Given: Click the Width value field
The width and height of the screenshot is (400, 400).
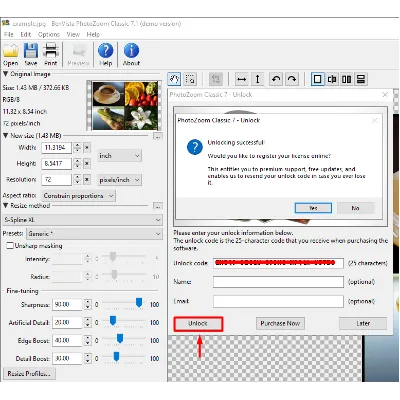Looking at the screenshot, I should coord(56,148).
